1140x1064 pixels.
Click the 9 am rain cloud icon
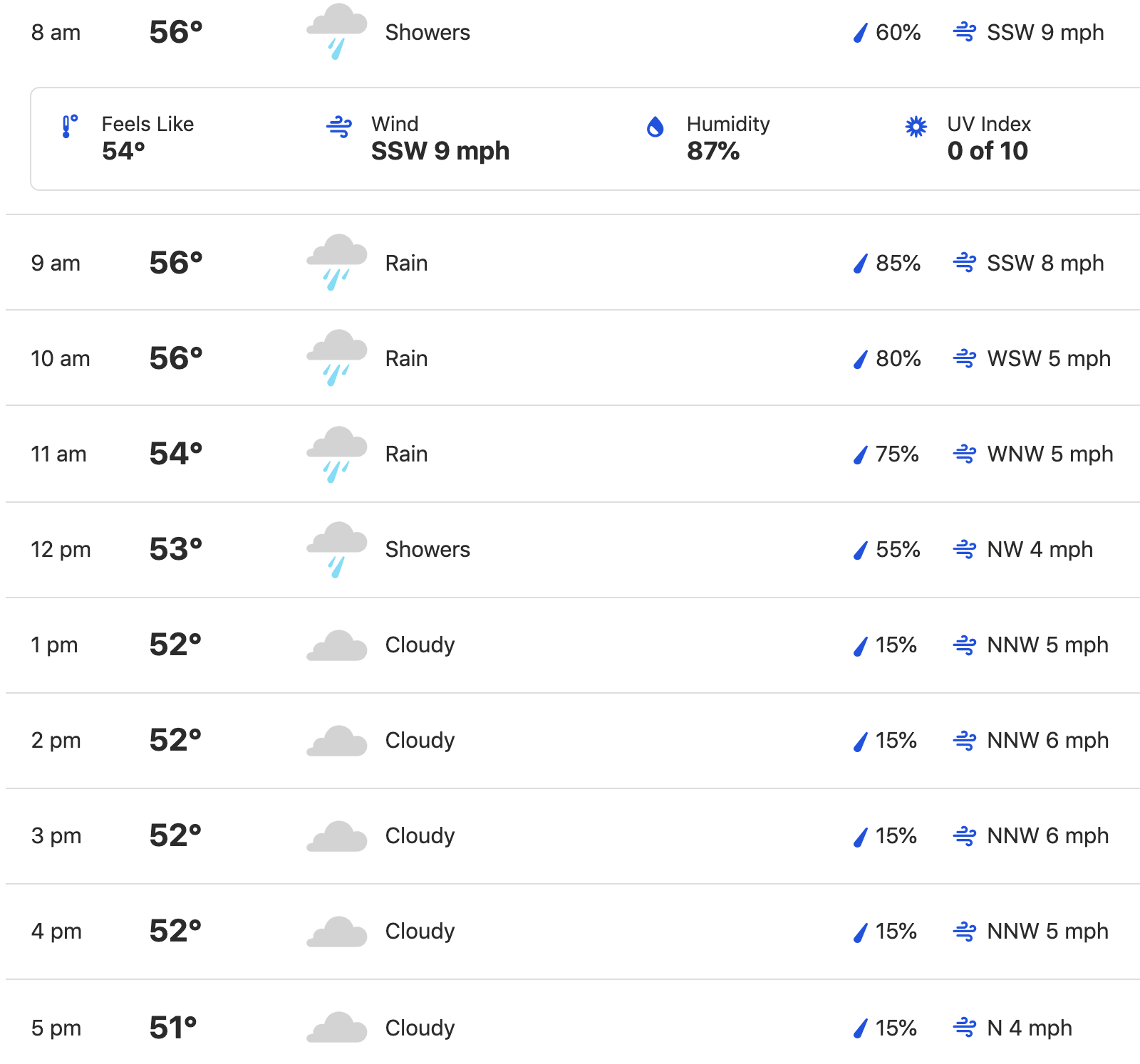(x=337, y=262)
